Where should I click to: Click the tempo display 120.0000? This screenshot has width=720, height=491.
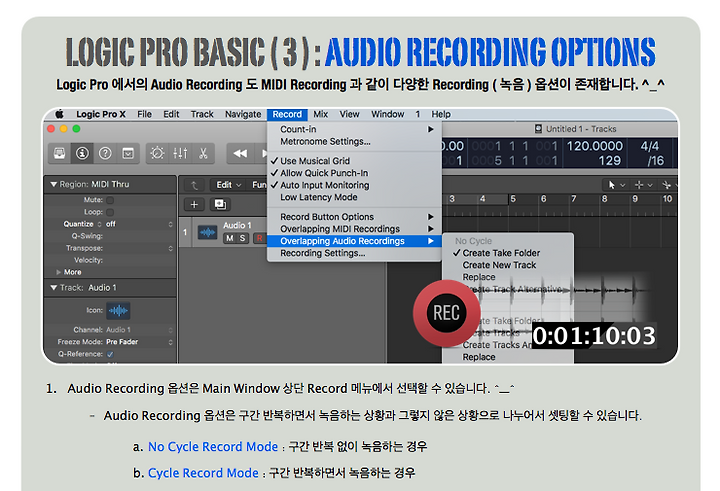(594, 146)
